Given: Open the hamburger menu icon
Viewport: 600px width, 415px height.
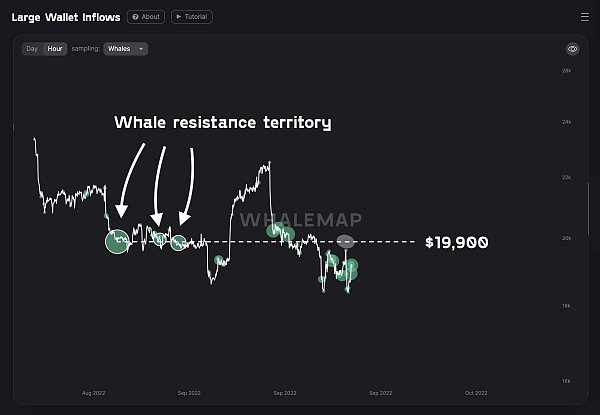Looking at the screenshot, I should pos(584,17).
